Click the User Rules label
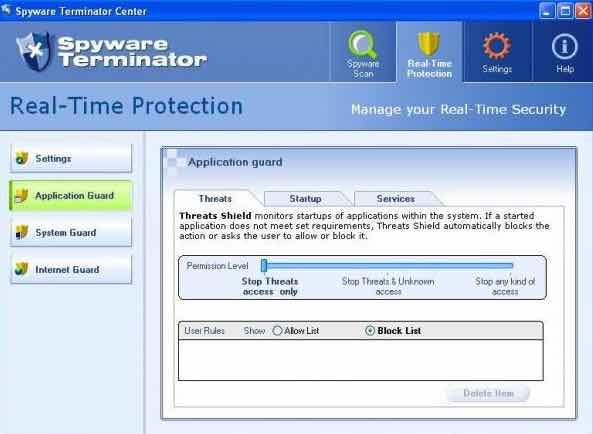Image resolution: width=593 pixels, height=434 pixels. 204,331
